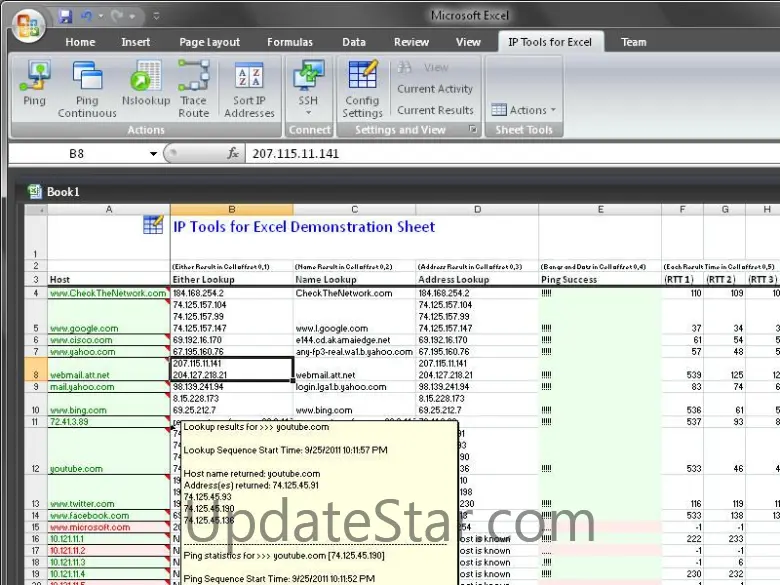The width and height of the screenshot is (780, 585).
Task: Switch to the Insert tab
Action: pos(135,42)
